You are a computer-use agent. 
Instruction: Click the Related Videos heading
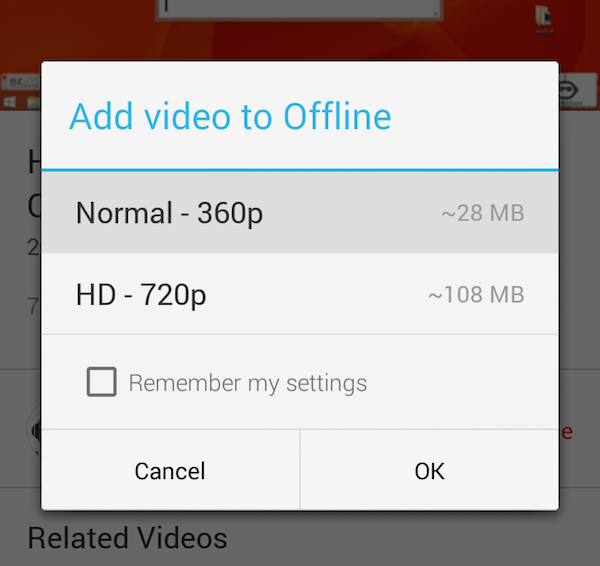point(127,538)
